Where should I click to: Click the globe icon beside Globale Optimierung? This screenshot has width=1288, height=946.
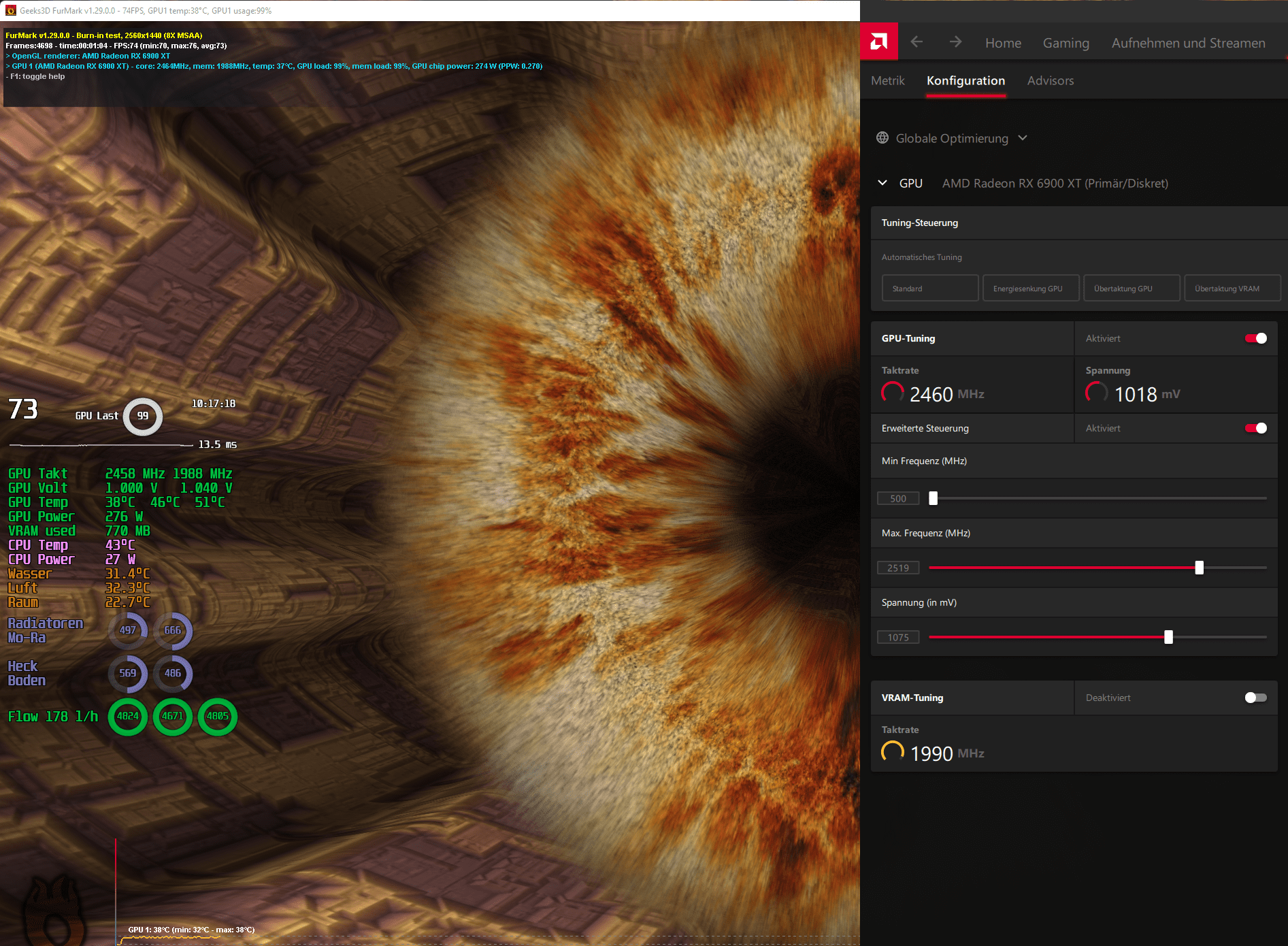[882, 138]
